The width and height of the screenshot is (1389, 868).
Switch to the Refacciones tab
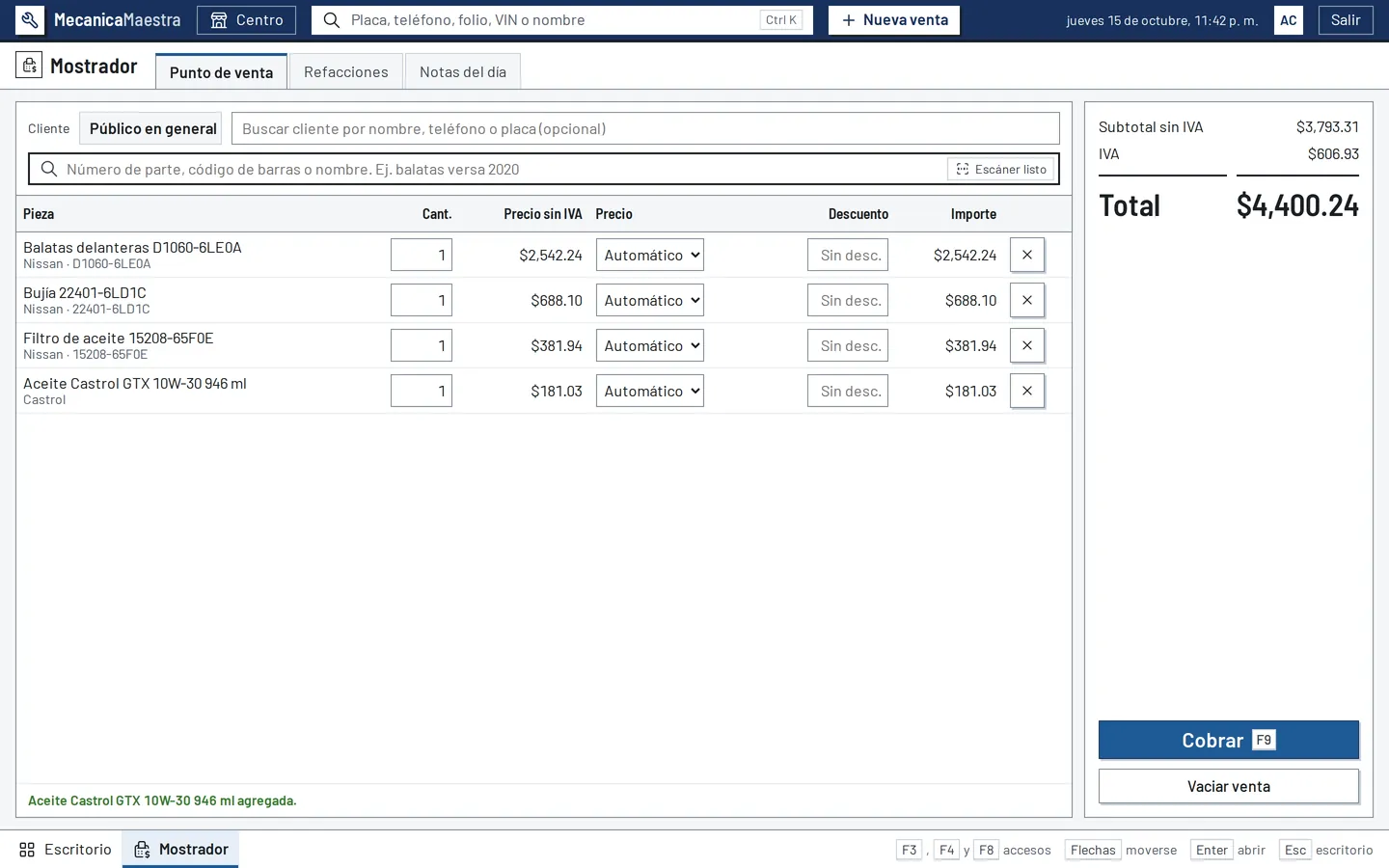point(346,71)
